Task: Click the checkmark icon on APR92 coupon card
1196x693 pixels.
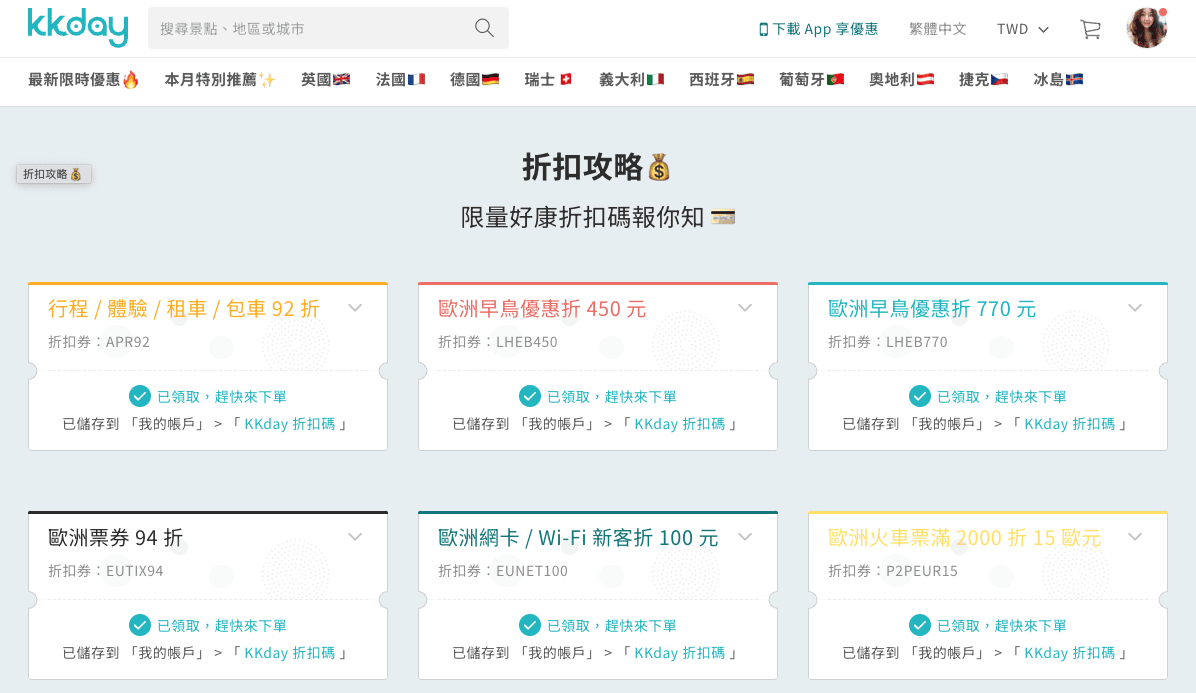Action: coord(140,395)
